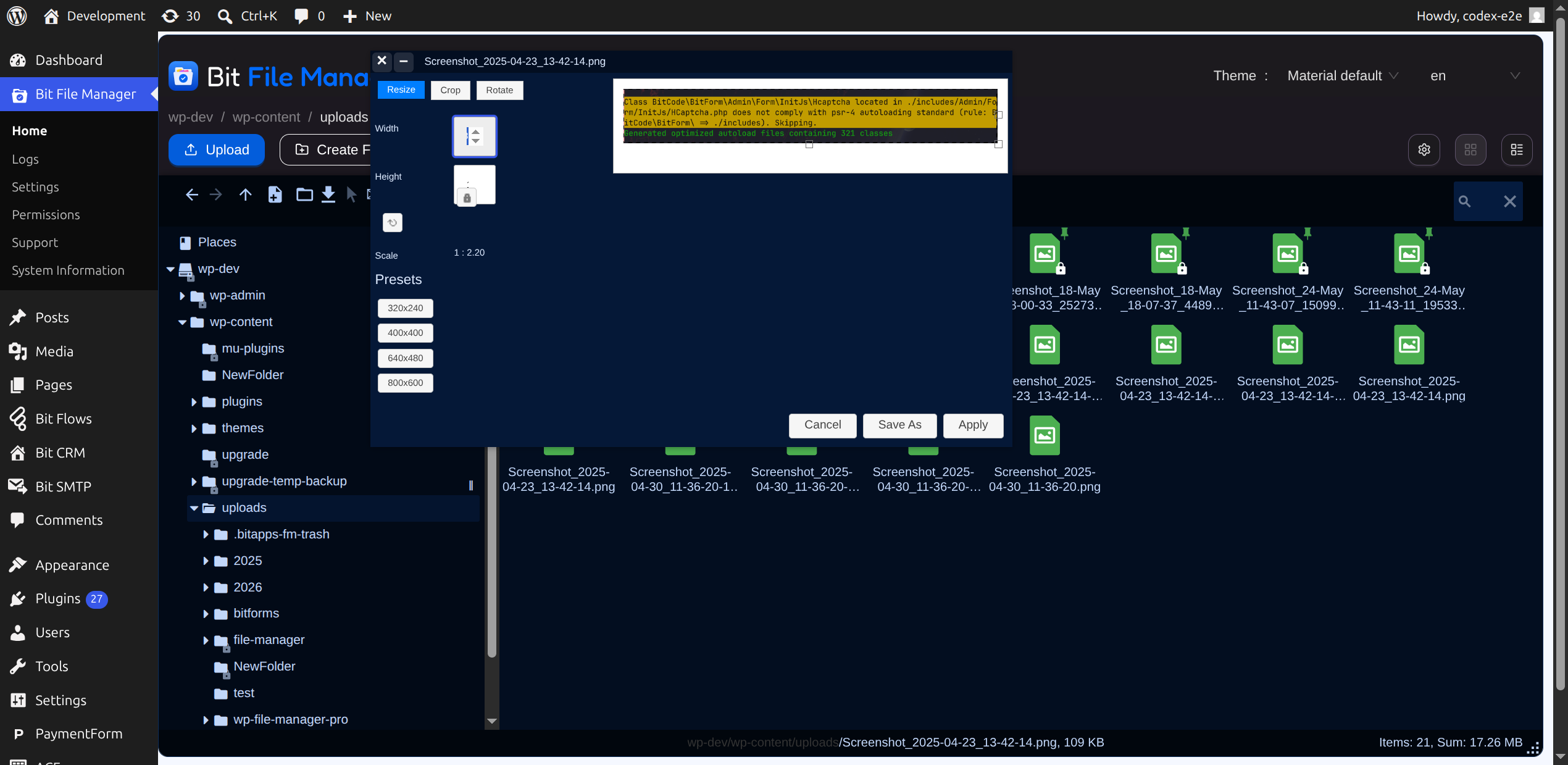This screenshot has height=765, width=1568.
Task: Click the Save As button
Action: (899, 425)
